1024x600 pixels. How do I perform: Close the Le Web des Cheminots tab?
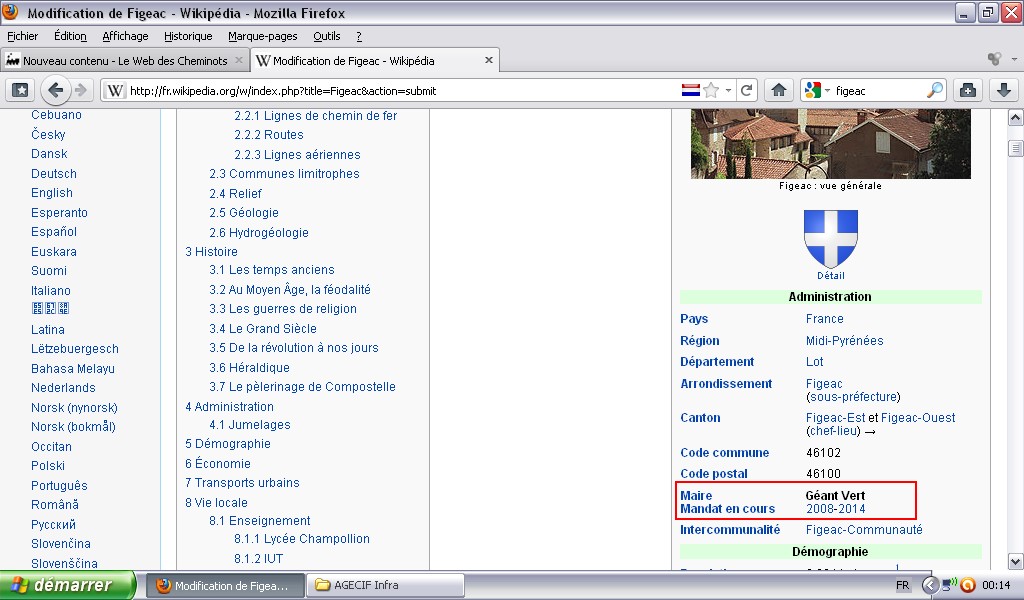[x=238, y=60]
